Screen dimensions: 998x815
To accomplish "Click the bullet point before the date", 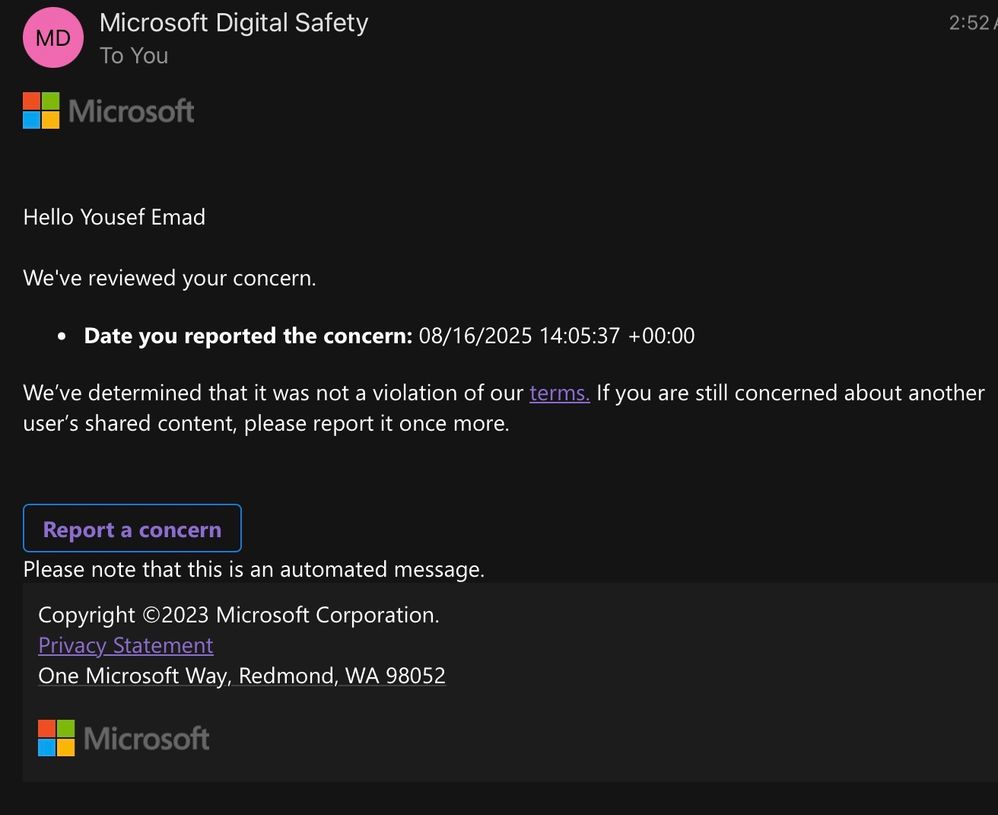I will tap(62, 336).
